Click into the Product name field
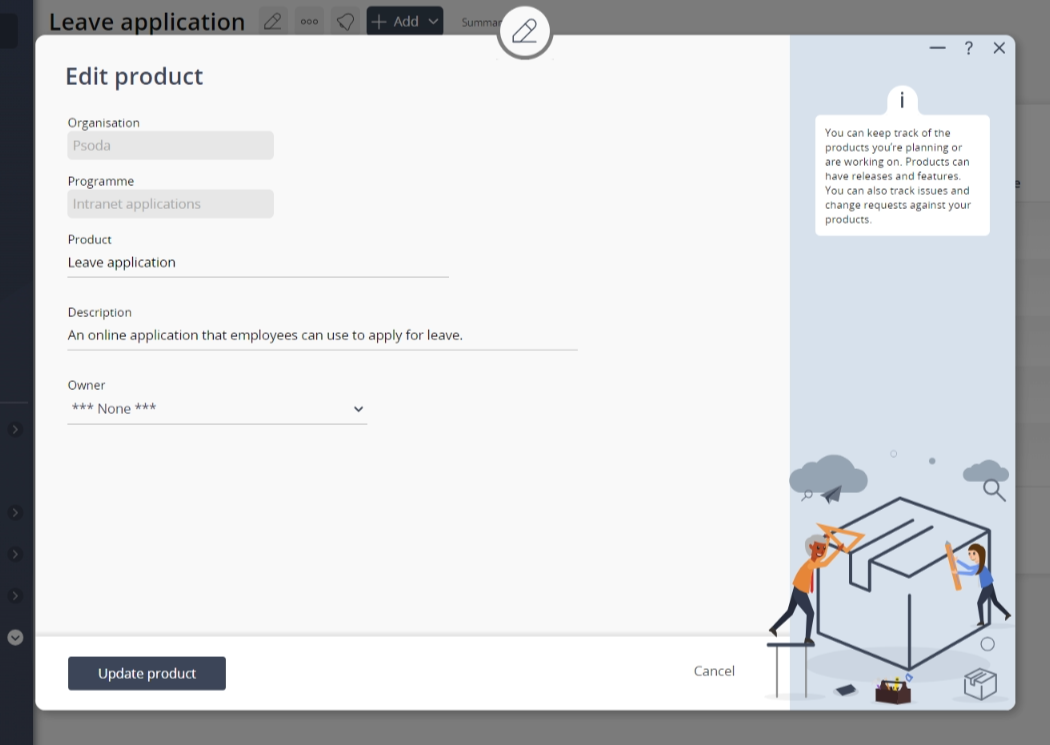The height and width of the screenshot is (745, 1050). pos(257,263)
